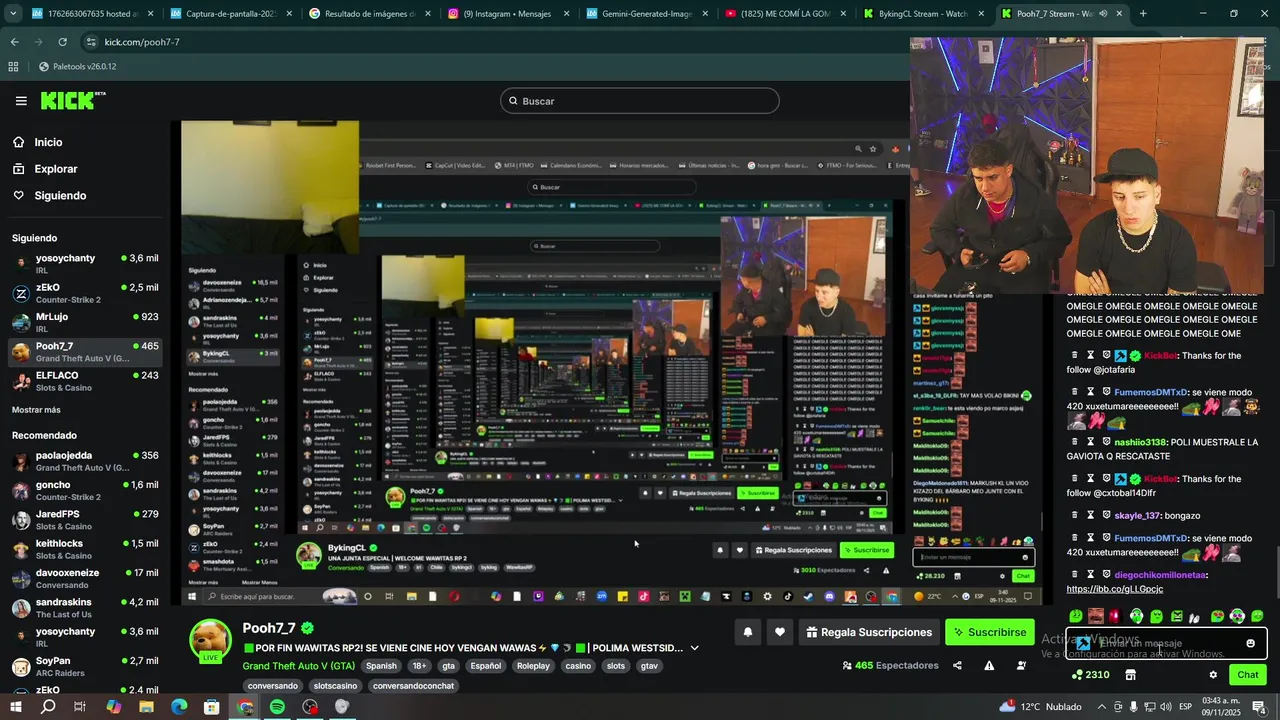Open Siguiendo in the sidebar
This screenshot has width=1280, height=720.
pyautogui.click(x=60, y=196)
